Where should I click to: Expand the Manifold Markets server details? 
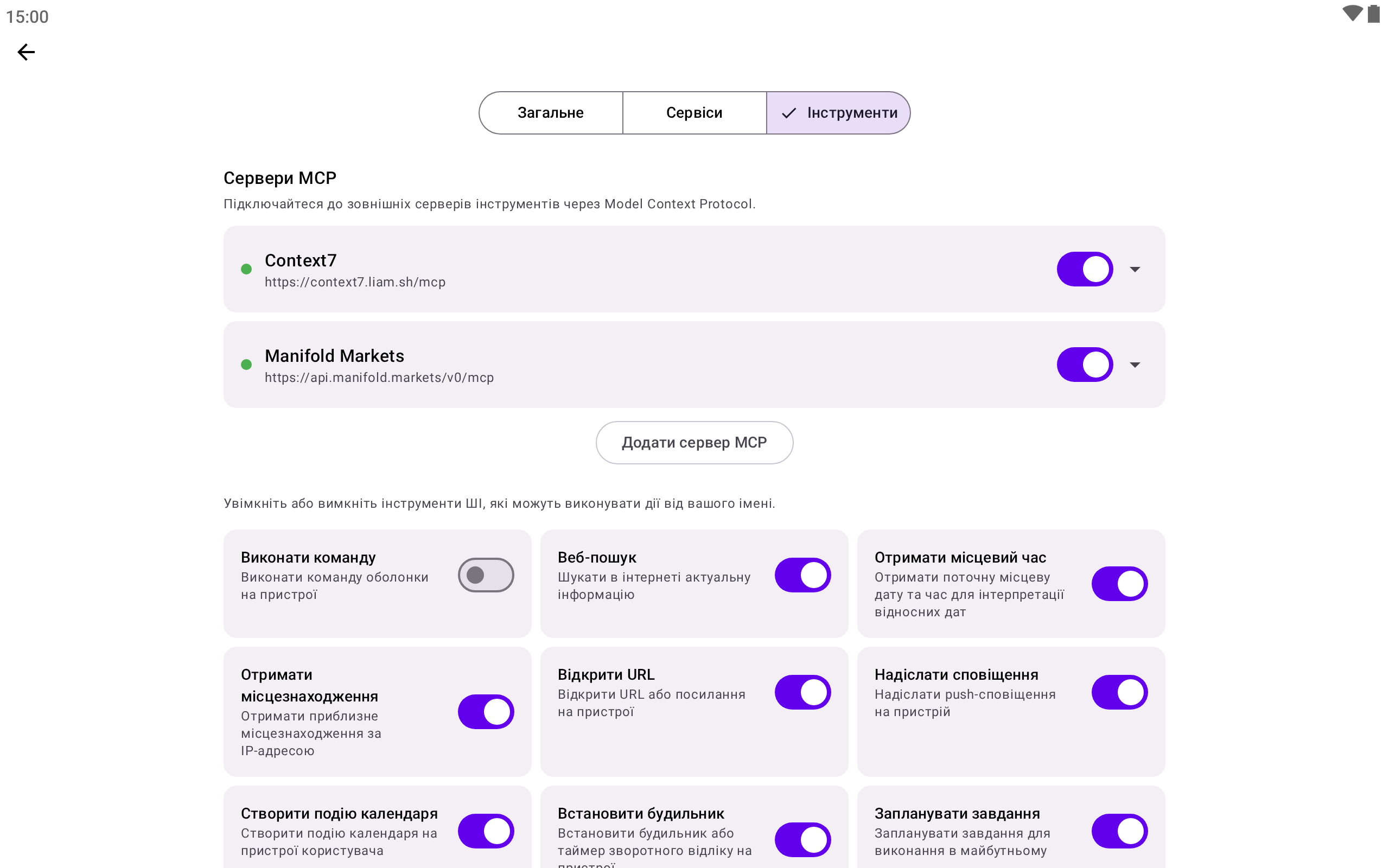click(1135, 365)
